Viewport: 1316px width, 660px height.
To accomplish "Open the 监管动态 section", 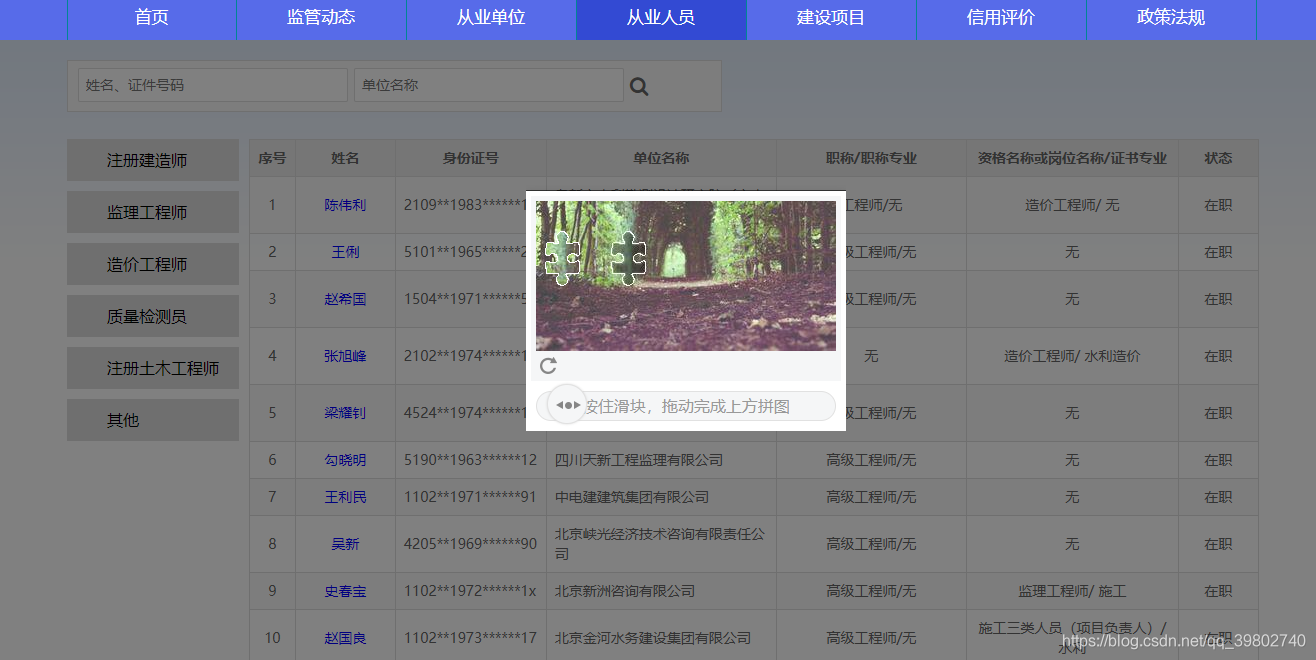I will coord(321,19).
